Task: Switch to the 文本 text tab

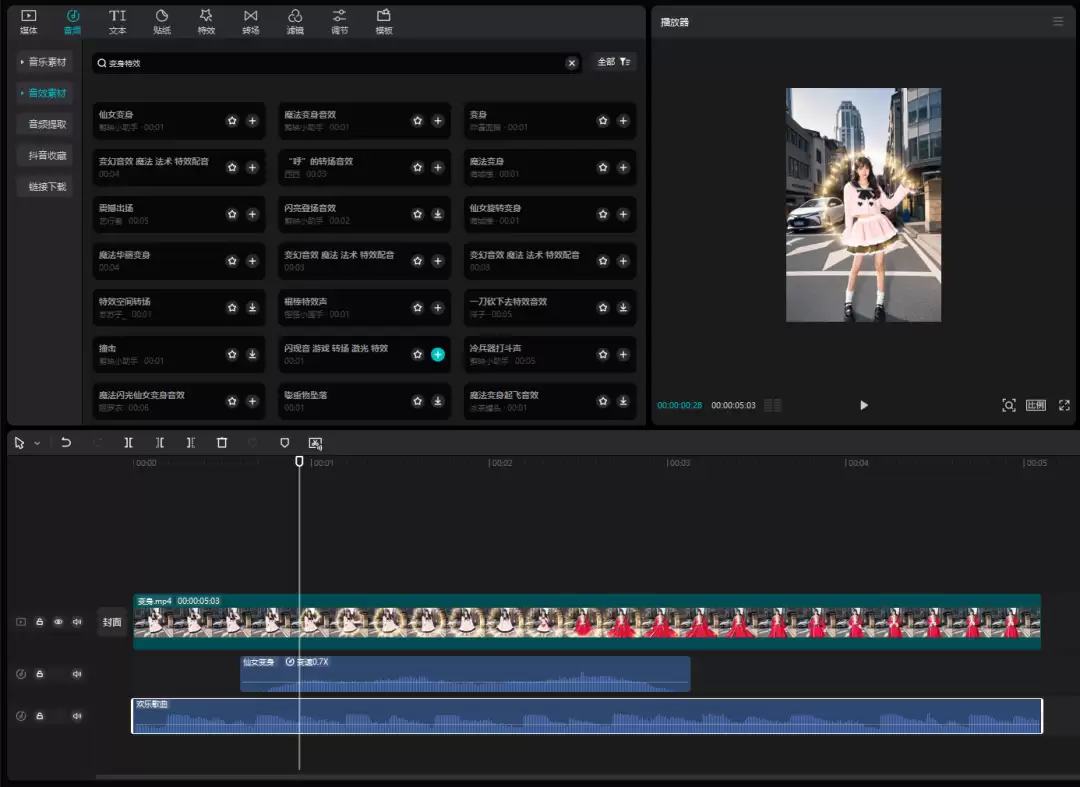Action: [x=117, y=21]
